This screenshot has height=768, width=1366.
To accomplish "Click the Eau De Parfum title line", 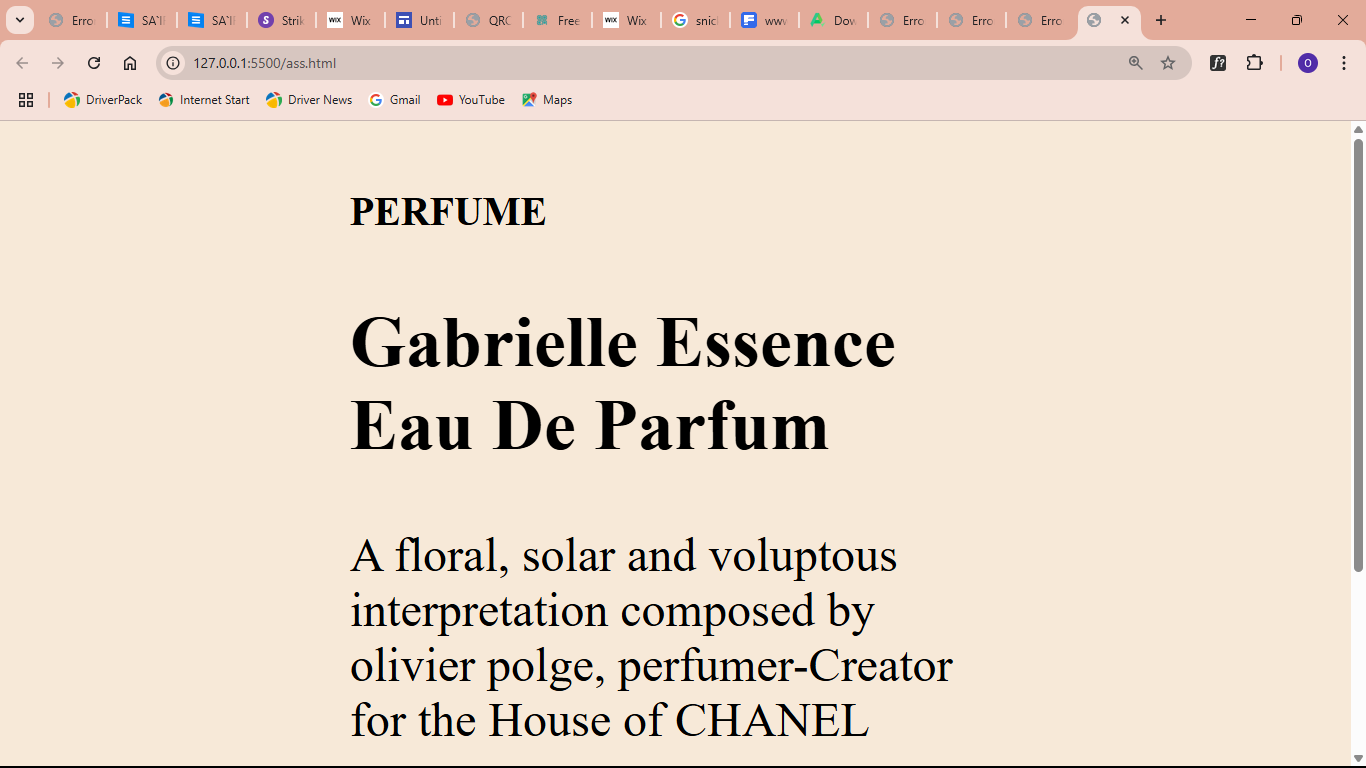I will (x=590, y=425).
